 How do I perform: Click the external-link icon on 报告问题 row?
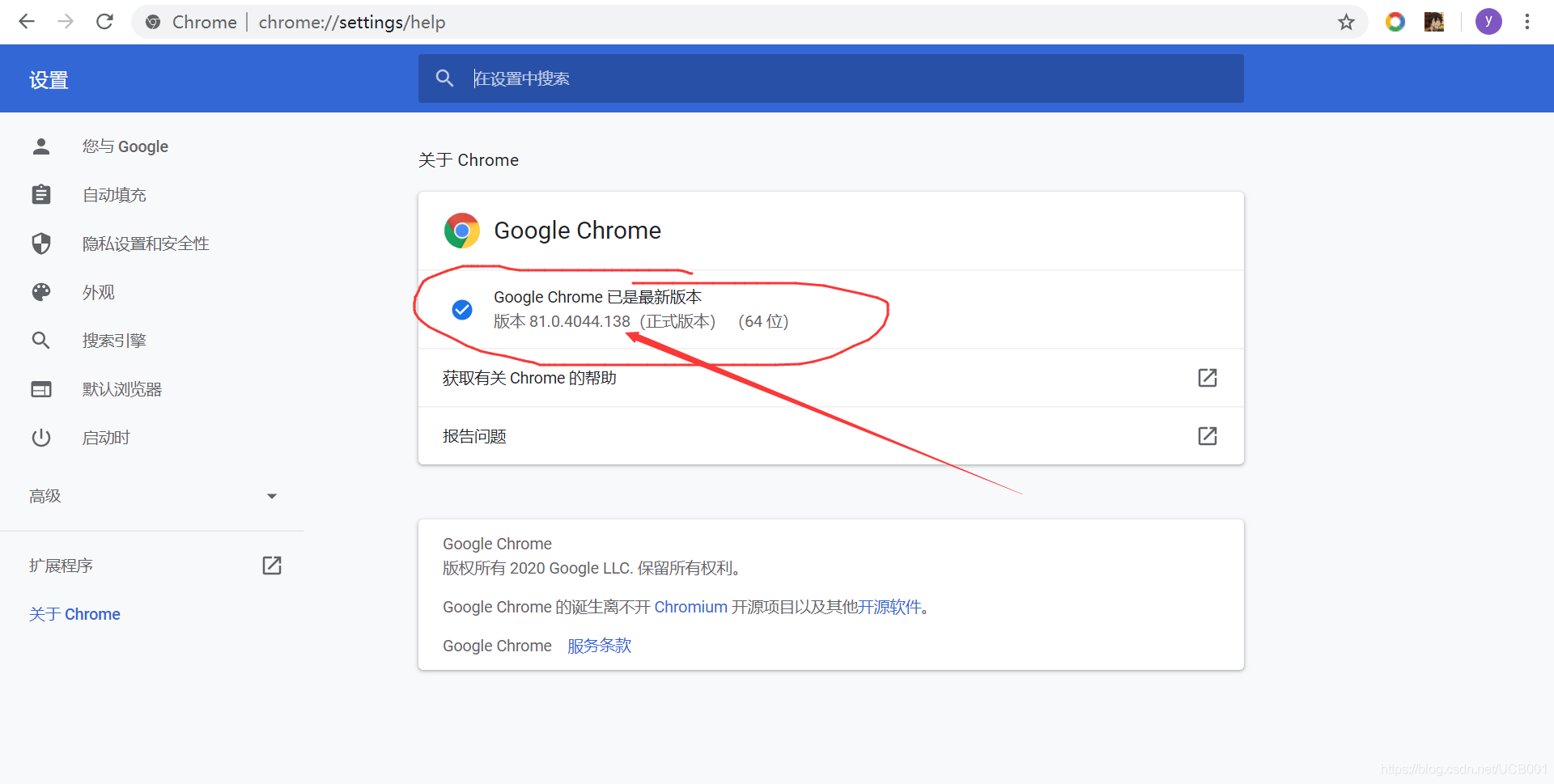tap(1208, 436)
